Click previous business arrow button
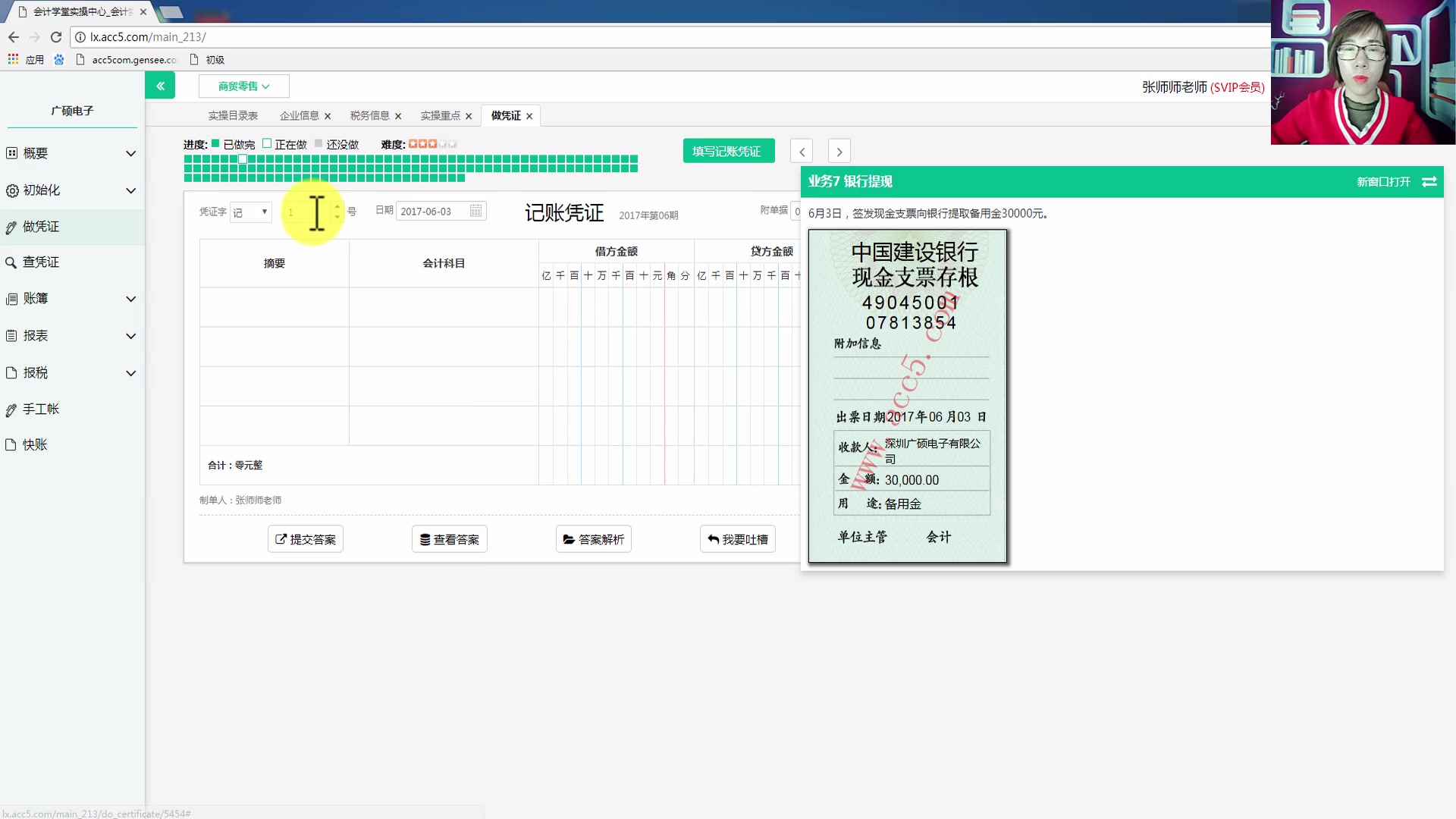 pyautogui.click(x=802, y=151)
